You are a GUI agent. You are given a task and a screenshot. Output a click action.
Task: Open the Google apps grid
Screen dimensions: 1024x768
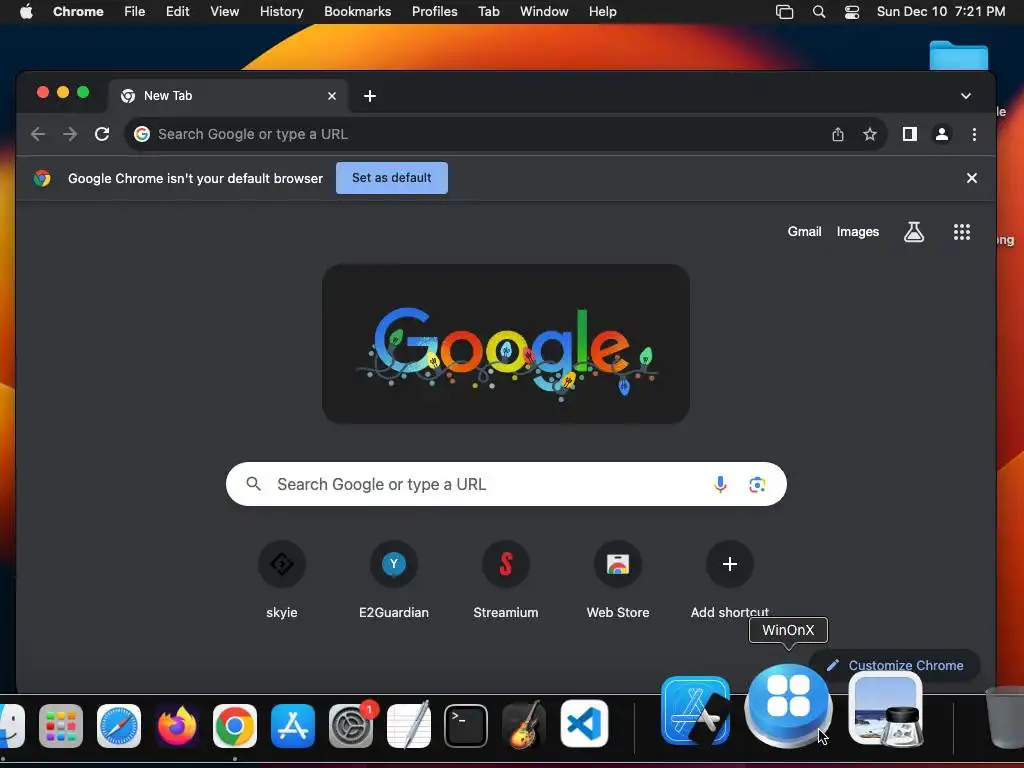[961, 232]
